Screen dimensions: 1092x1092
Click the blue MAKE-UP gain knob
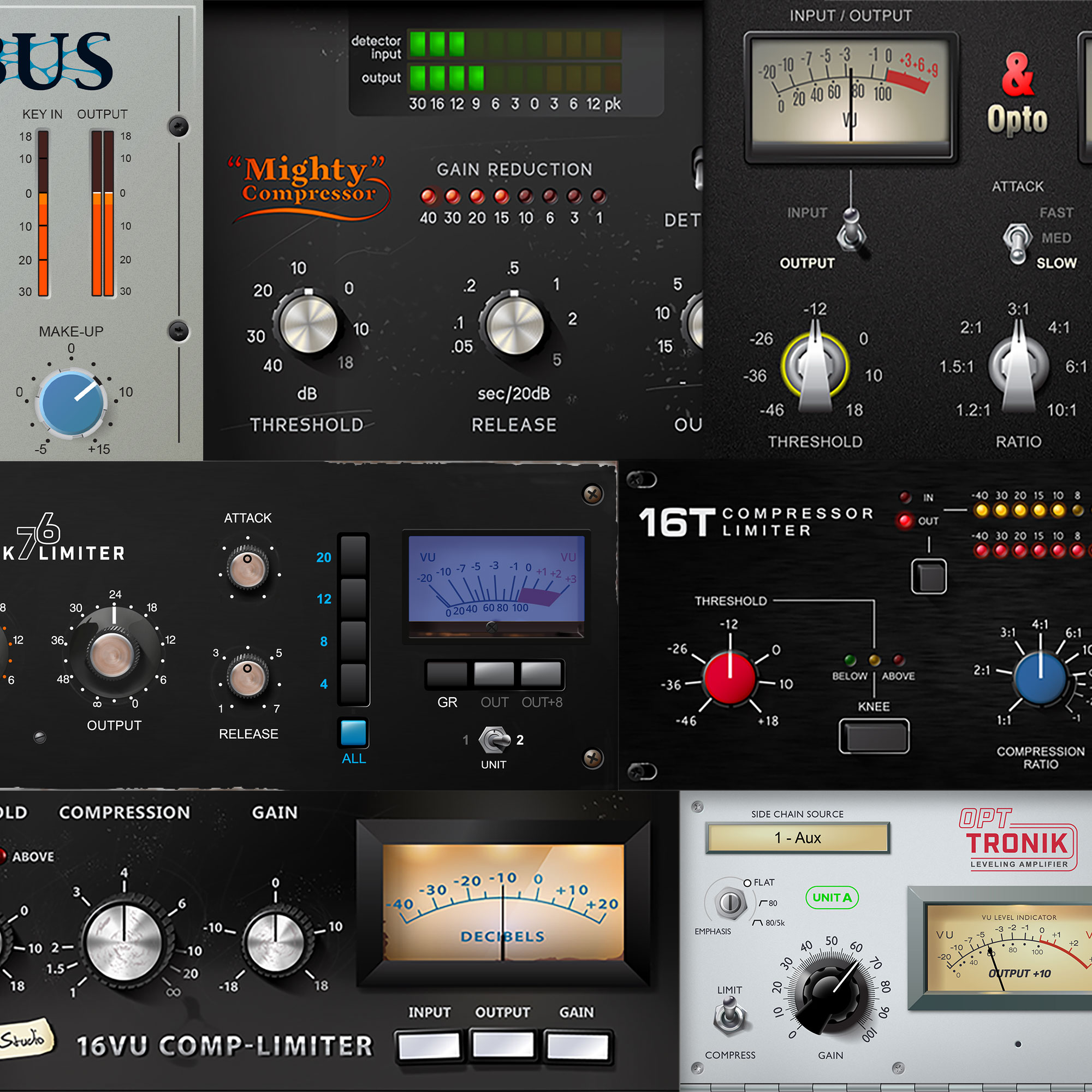pyautogui.click(x=71, y=403)
